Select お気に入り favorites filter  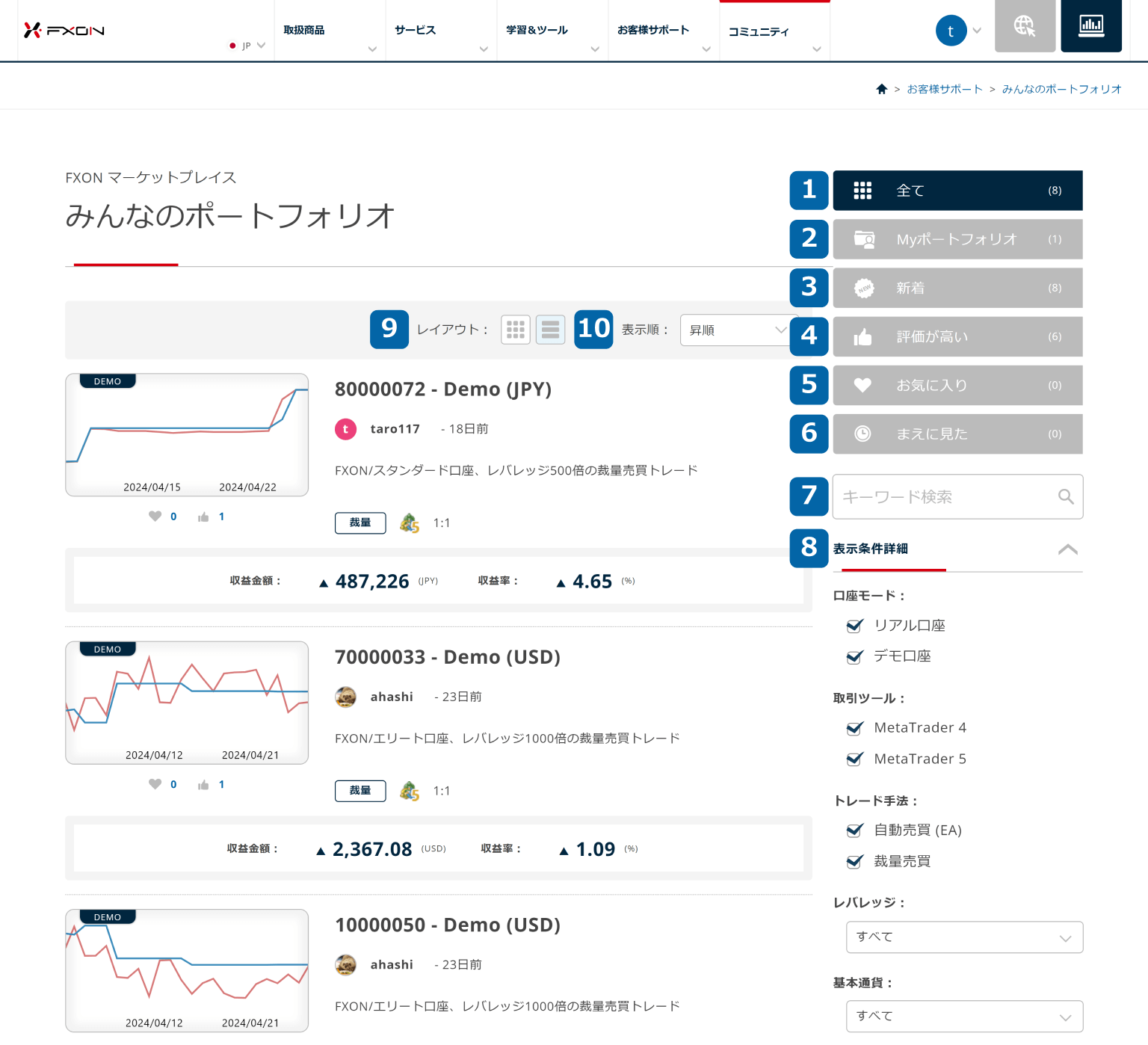[x=957, y=385]
